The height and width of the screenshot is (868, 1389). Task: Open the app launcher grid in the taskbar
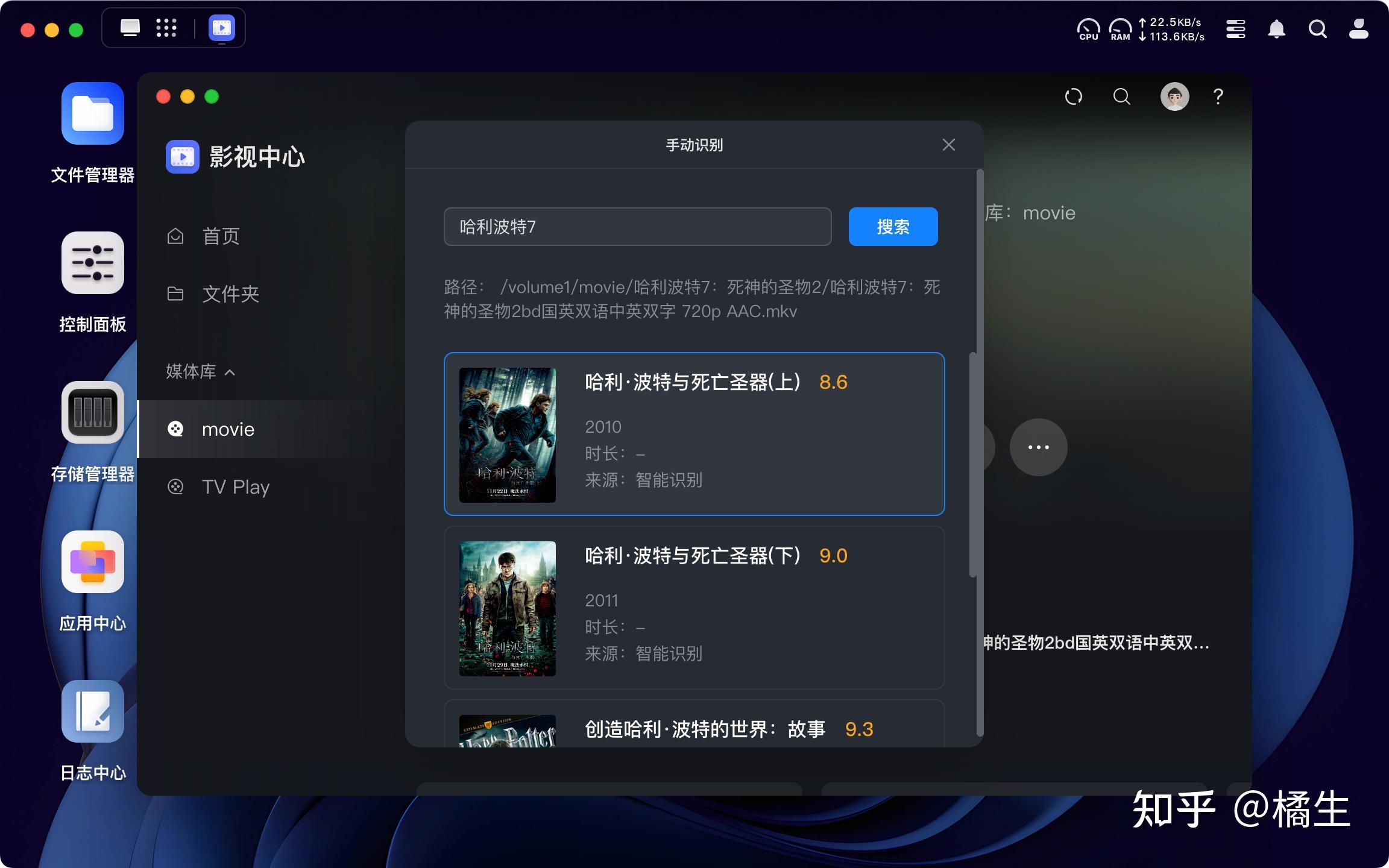pyautogui.click(x=165, y=28)
